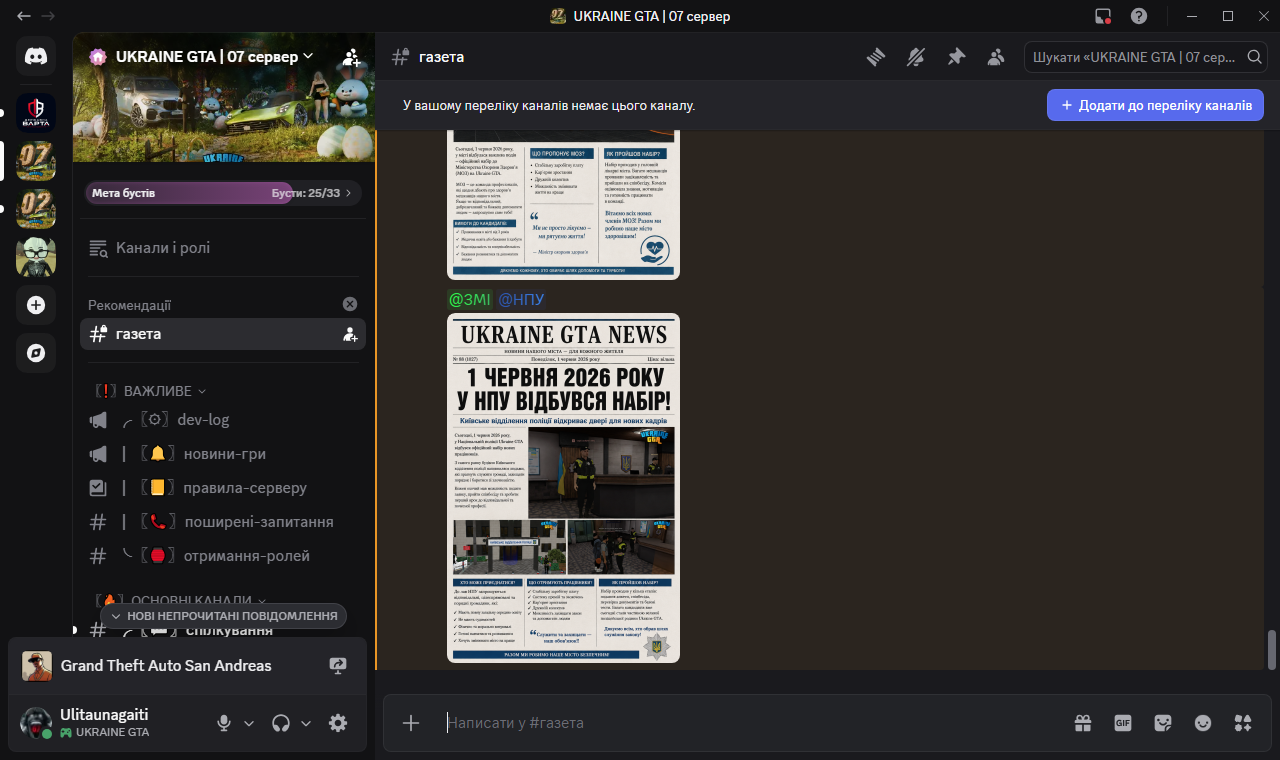Open threads icon in channel header
The image size is (1280, 760).
point(876,57)
